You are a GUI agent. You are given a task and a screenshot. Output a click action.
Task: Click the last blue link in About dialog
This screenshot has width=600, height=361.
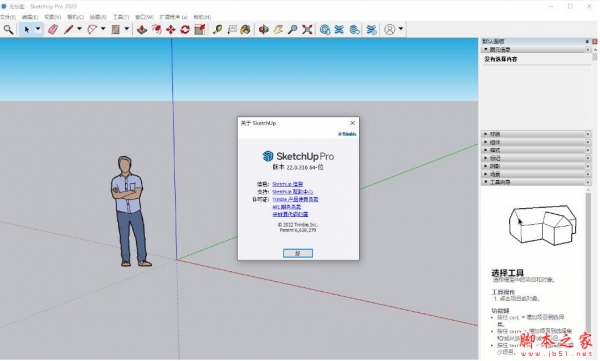coord(290,214)
